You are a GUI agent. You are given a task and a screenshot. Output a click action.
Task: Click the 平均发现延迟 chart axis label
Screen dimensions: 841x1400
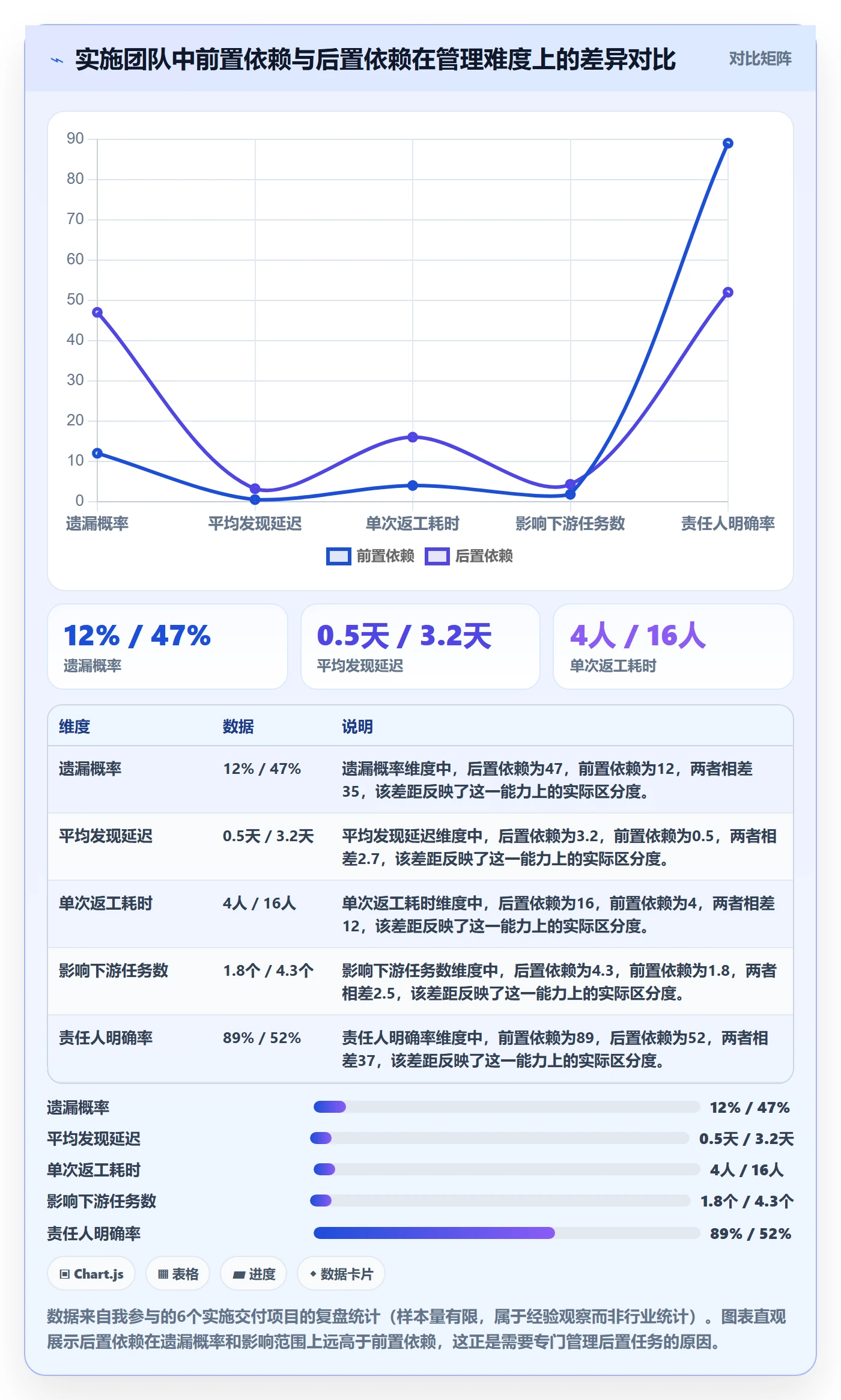click(255, 523)
